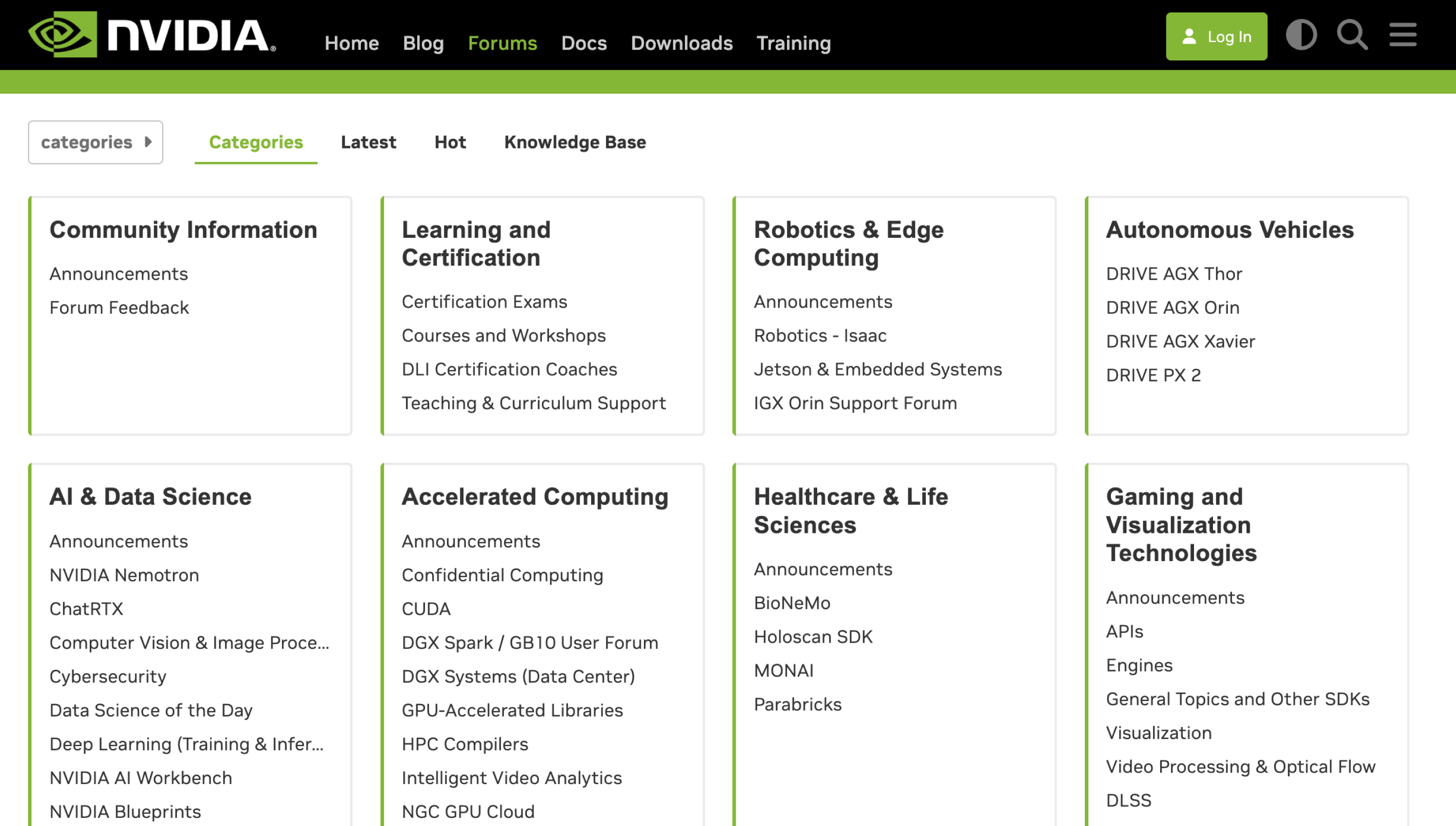Open the search panel via magnifier icon
The image size is (1456, 826).
click(x=1352, y=35)
